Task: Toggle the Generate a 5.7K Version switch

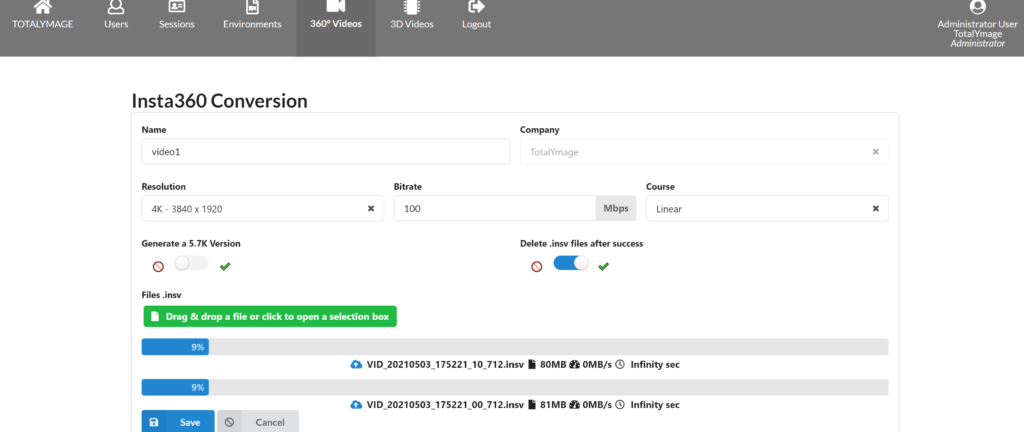Action: (191, 263)
